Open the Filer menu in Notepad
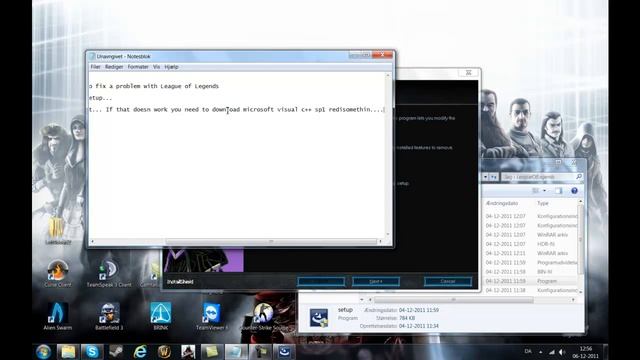Image resolution: width=640 pixels, height=360 pixels. [95, 67]
